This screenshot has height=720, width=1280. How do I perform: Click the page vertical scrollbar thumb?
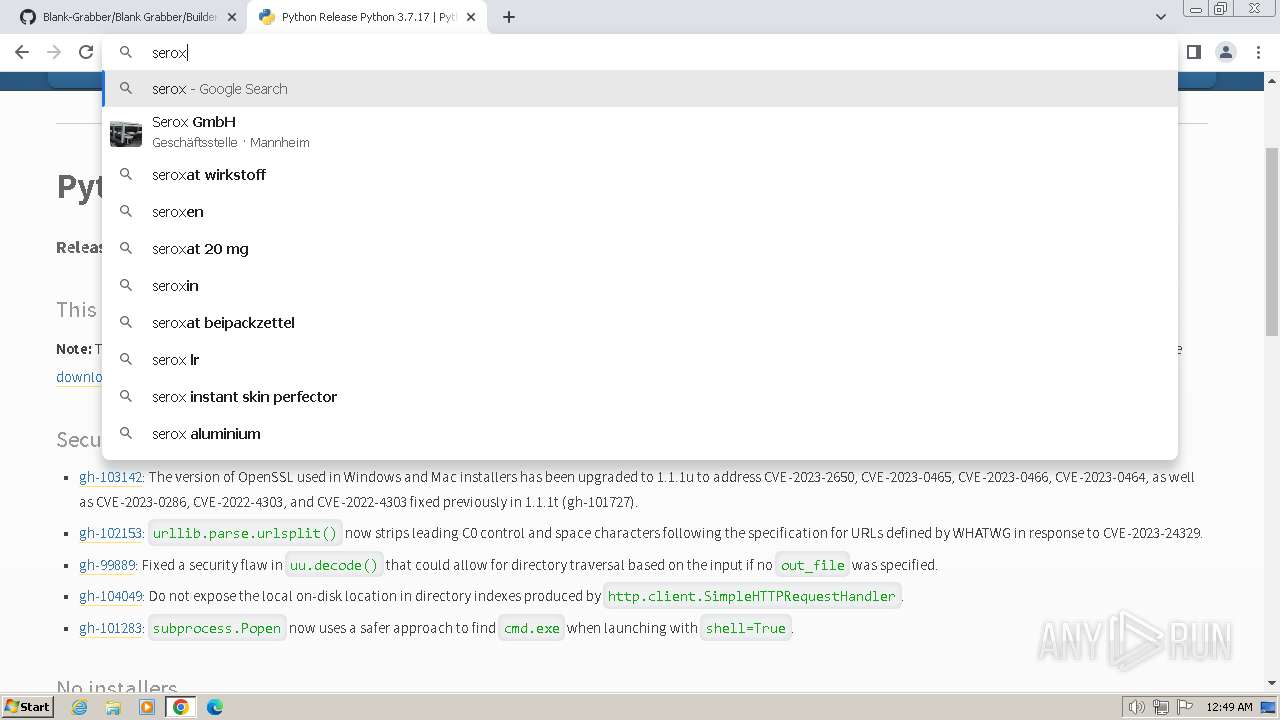tap(1272, 240)
